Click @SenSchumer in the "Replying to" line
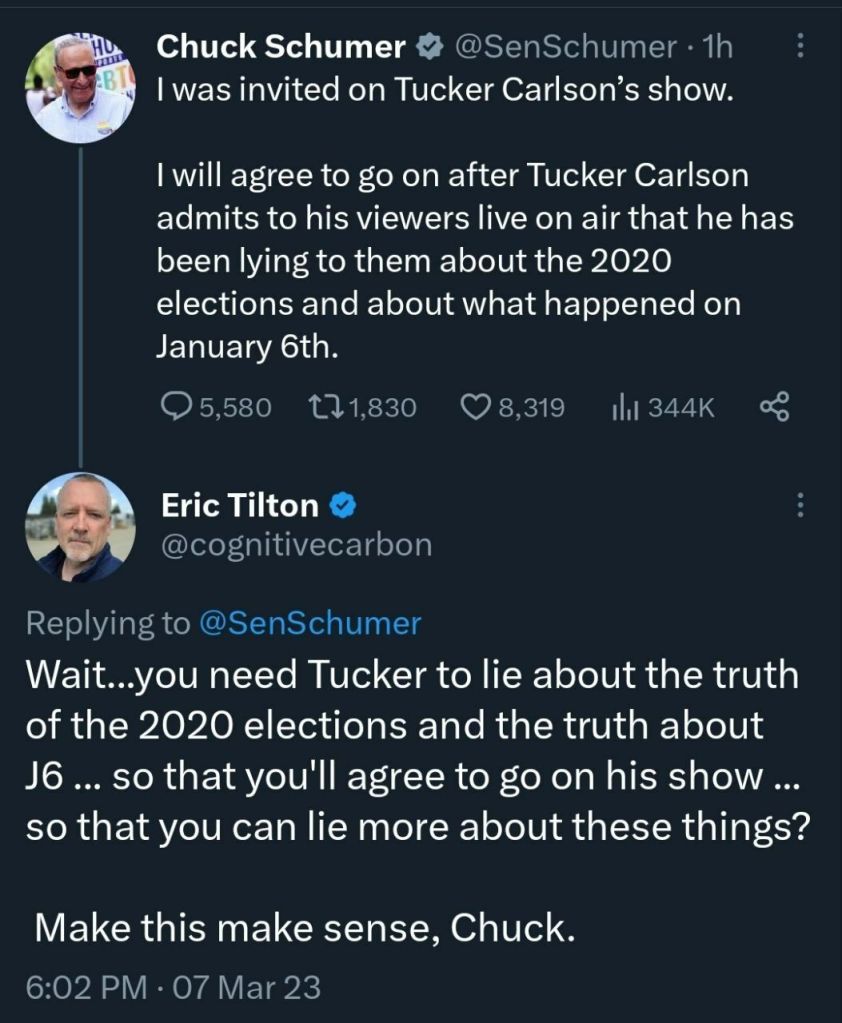The height and width of the screenshot is (1023, 842). [x=310, y=623]
